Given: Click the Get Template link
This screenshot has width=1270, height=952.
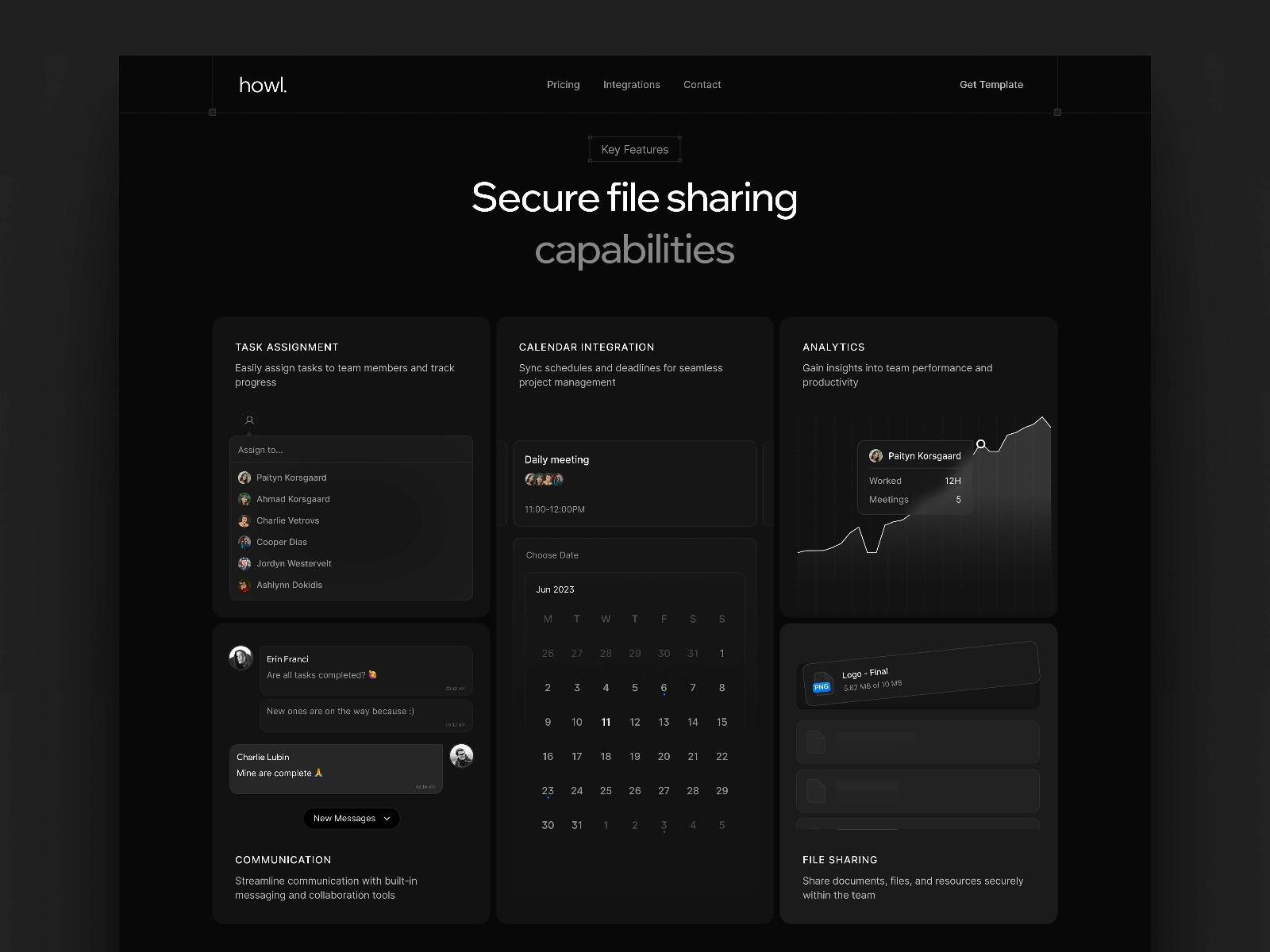Looking at the screenshot, I should click(991, 85).
